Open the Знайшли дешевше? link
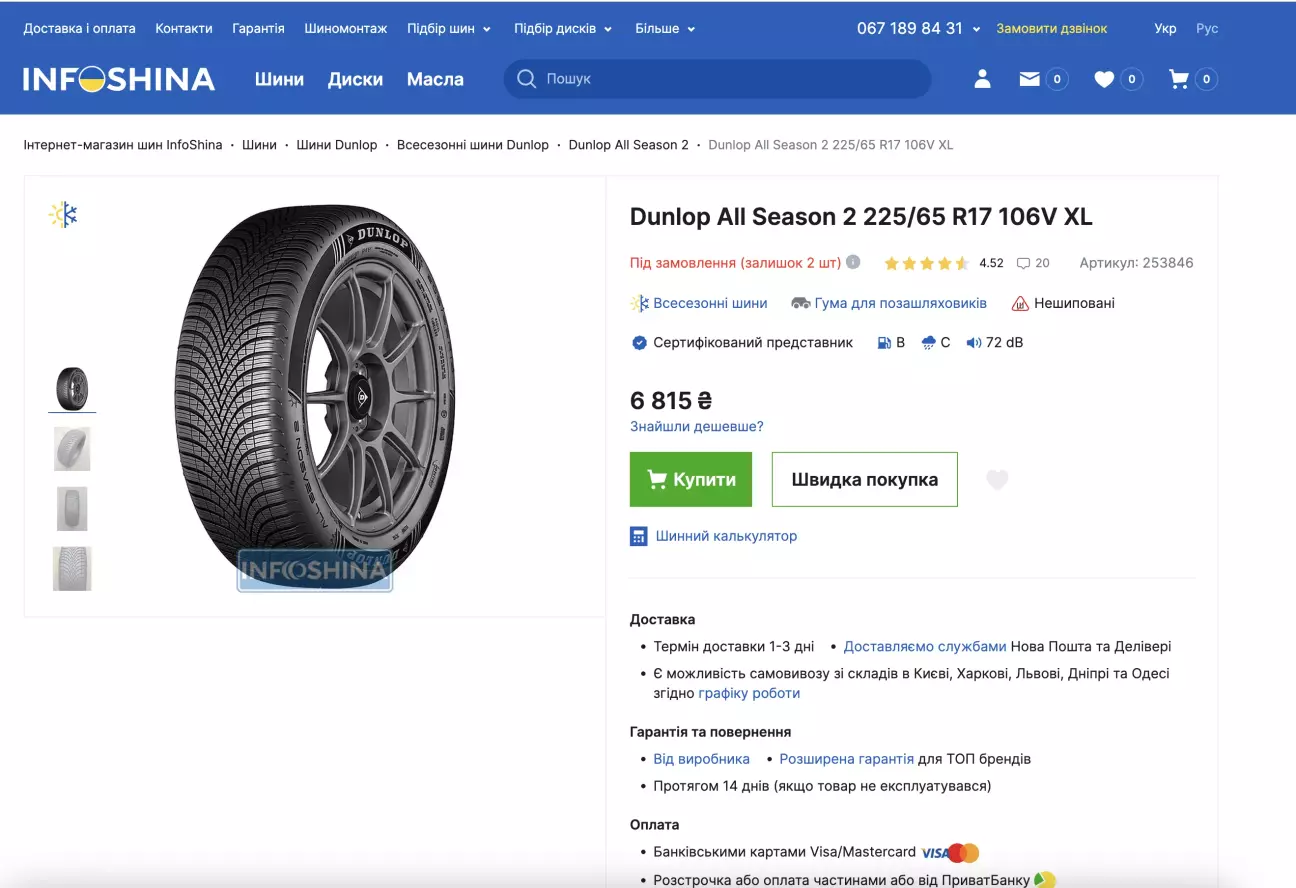Screen dimensions: 1296x888 coord(696,425)
